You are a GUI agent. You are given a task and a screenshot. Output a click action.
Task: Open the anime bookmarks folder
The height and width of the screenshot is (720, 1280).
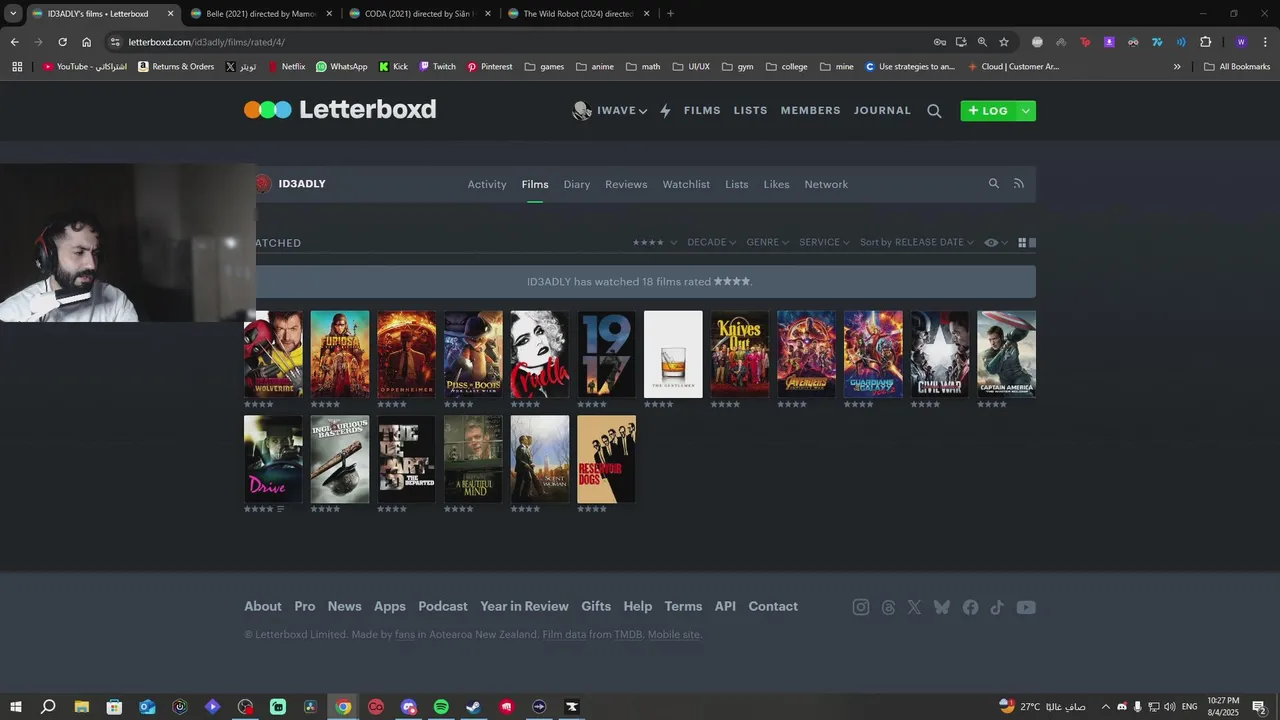(x=595, y=67)
